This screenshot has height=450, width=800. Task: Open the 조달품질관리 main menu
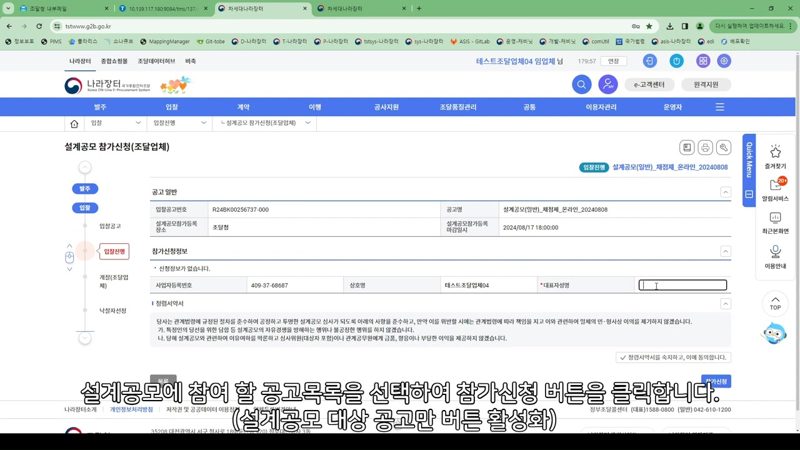click(458, 107)
